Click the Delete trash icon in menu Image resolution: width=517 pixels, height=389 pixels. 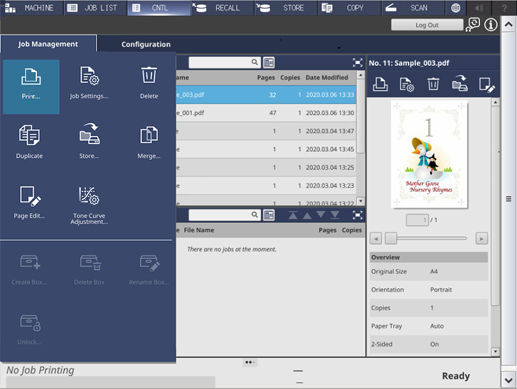(149, 83)
